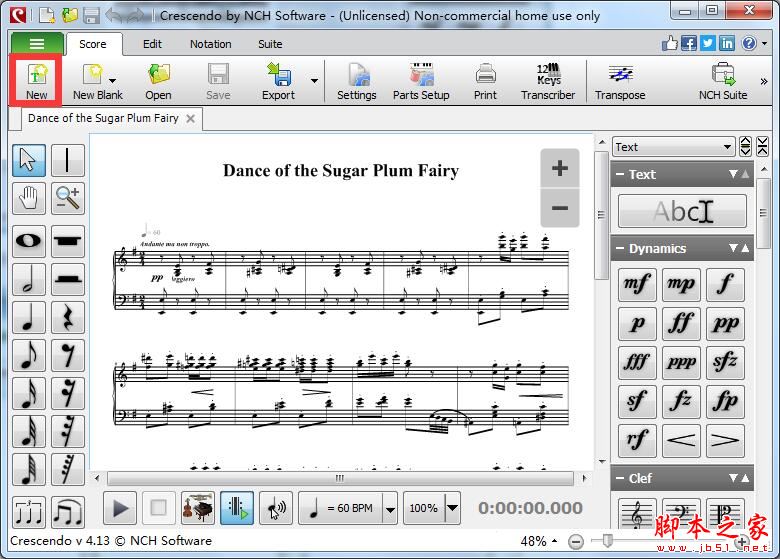Insert ppp dynamic marking

(x=681, y=363)
